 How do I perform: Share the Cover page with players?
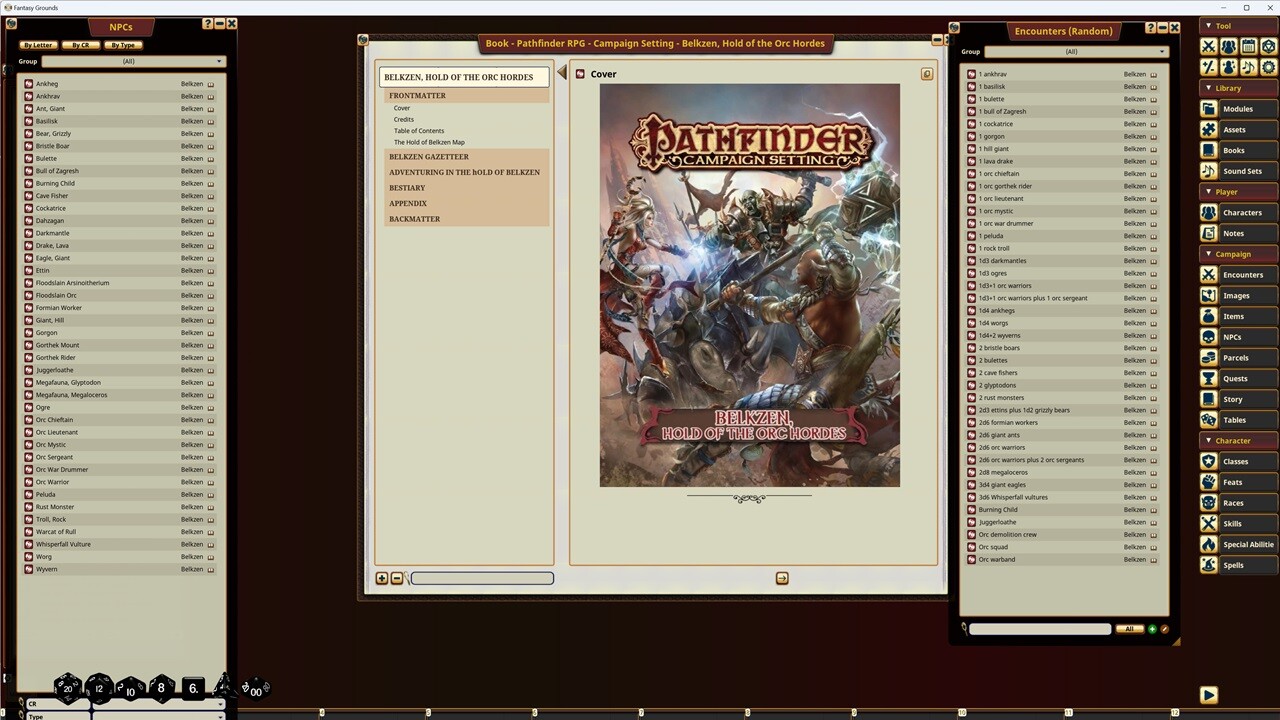click(x=927, y=73)
